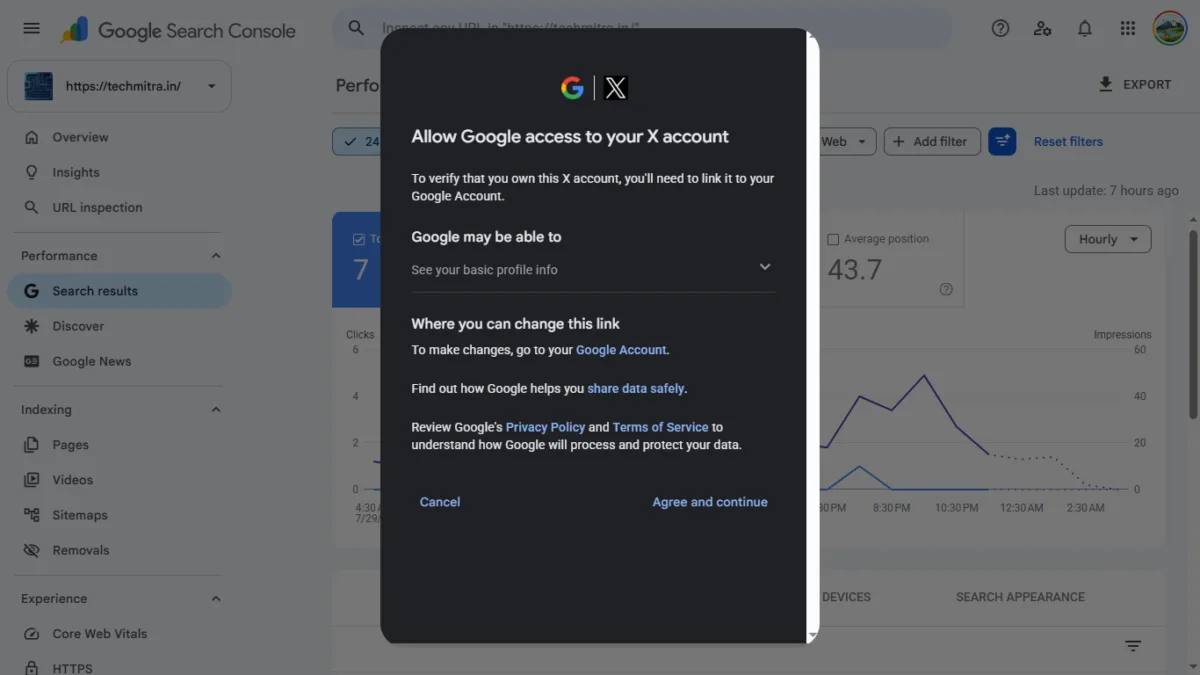
Task: Open the notifications bell
Action: tap(1084, 28)
